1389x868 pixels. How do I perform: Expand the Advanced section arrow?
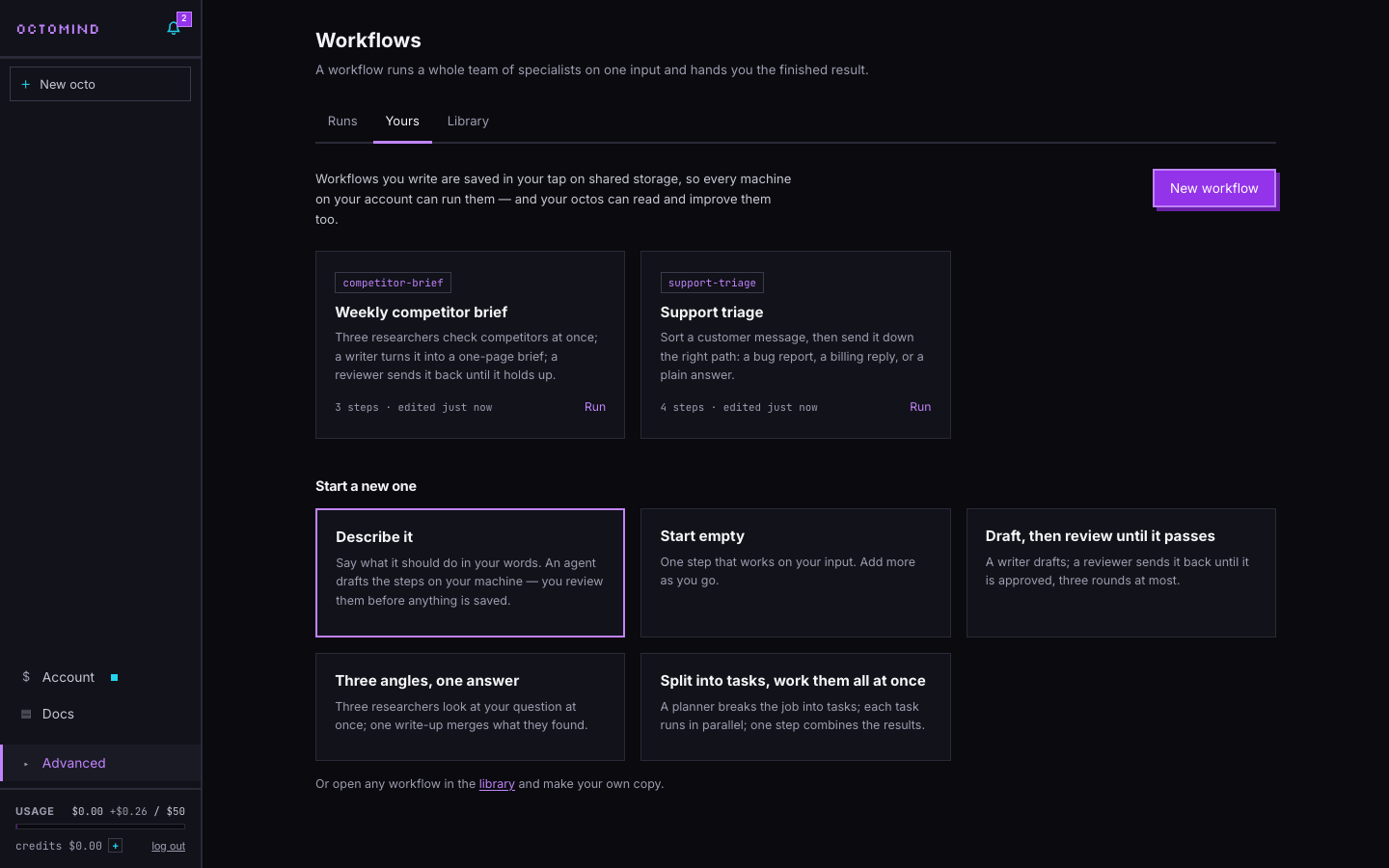tap(26, 764)
